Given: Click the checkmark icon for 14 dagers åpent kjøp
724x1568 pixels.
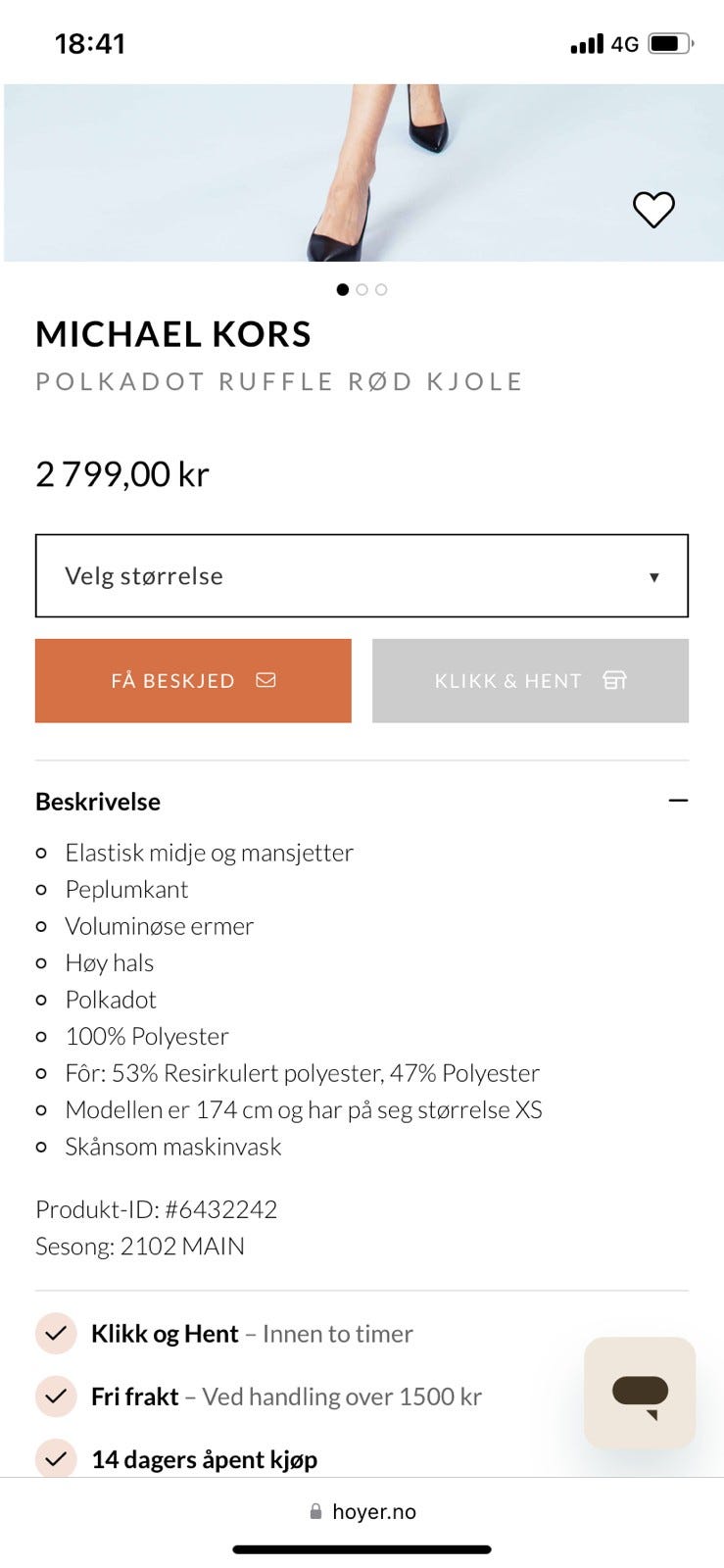Looking at the screenshot, I should (56, 1458).
